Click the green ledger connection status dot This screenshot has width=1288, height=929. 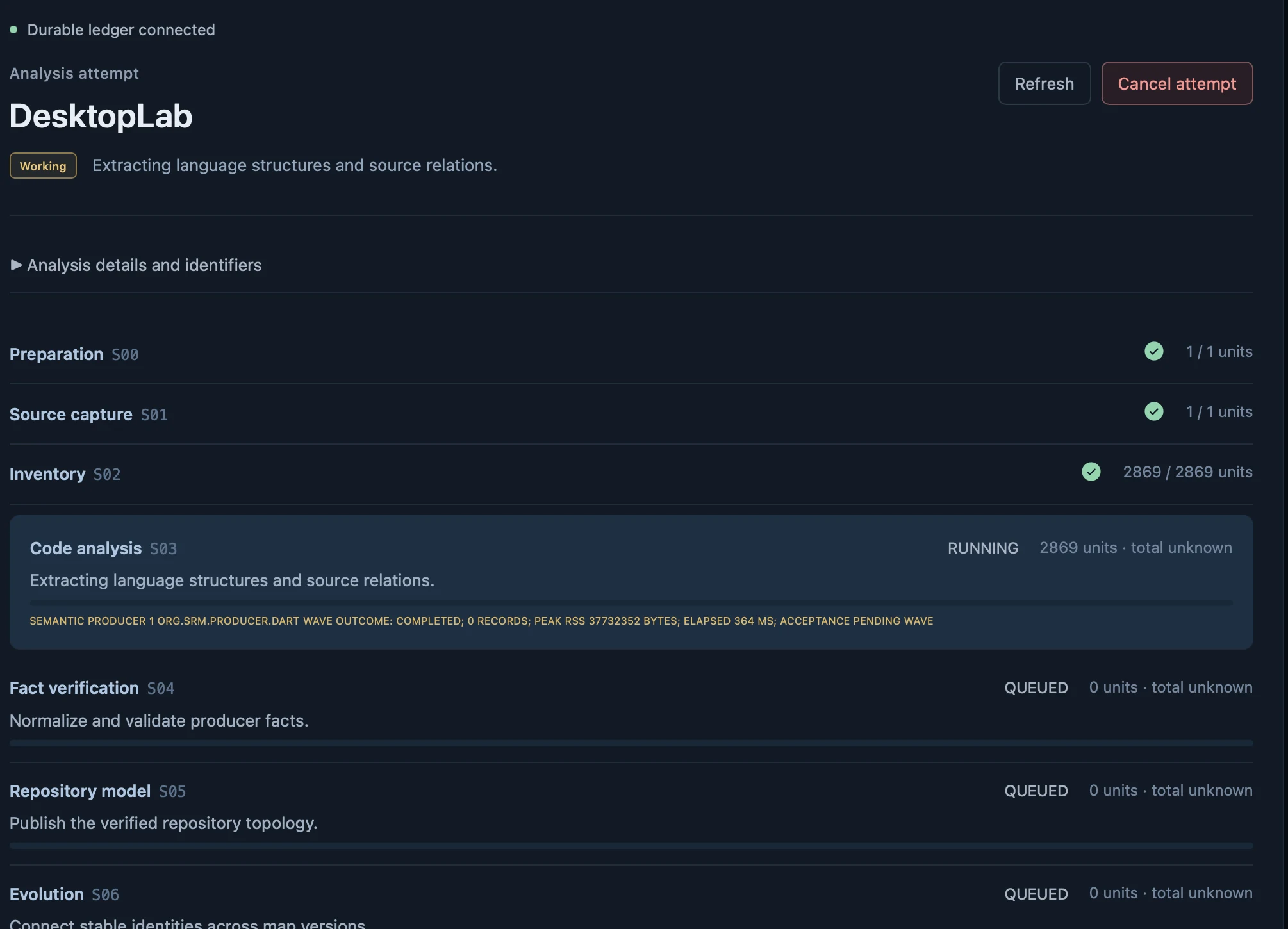pyautogui.click(x=13, y=29)
